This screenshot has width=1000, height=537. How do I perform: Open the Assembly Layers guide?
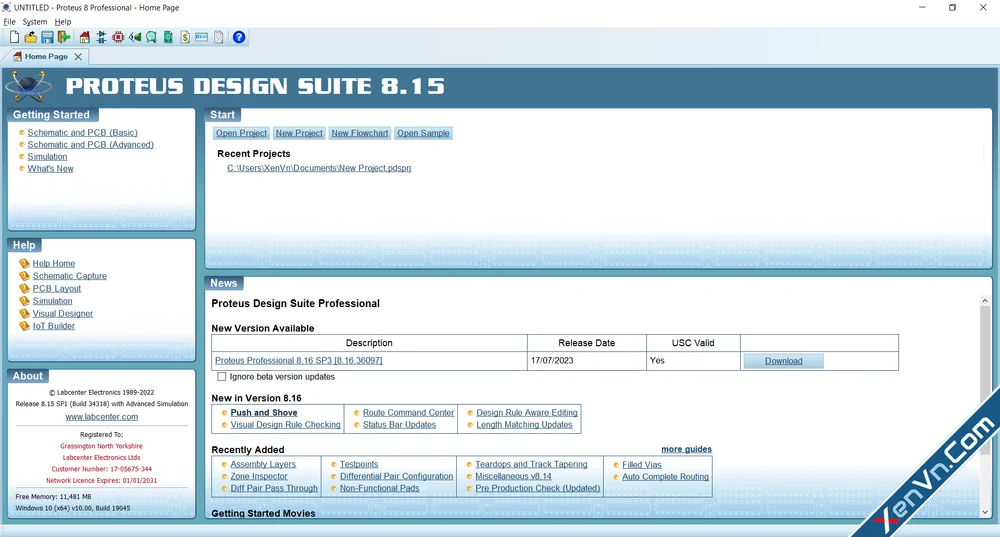263,464
